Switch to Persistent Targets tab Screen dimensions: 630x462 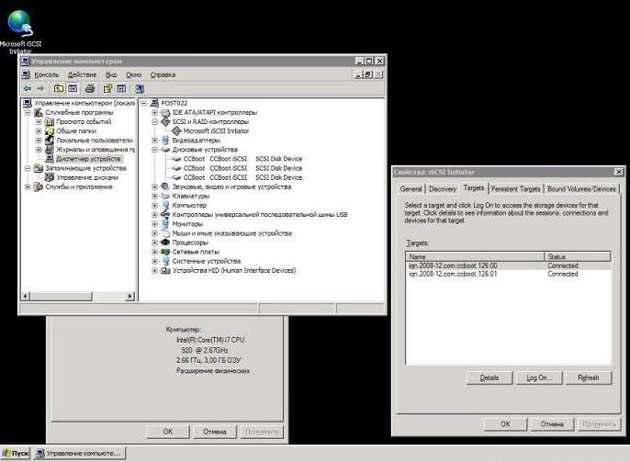click(515, 189)
